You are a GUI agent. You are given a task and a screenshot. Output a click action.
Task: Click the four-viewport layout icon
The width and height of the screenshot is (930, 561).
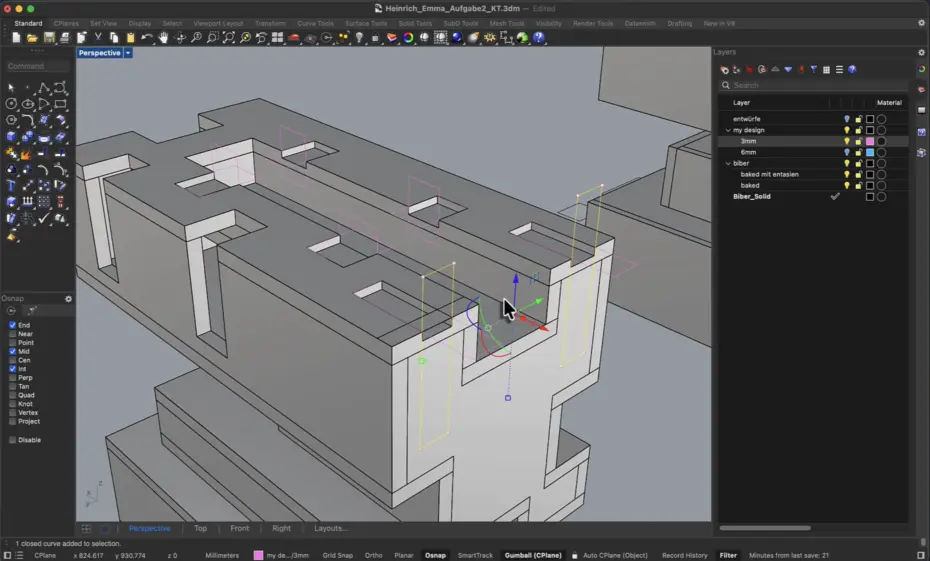point(277,37)
